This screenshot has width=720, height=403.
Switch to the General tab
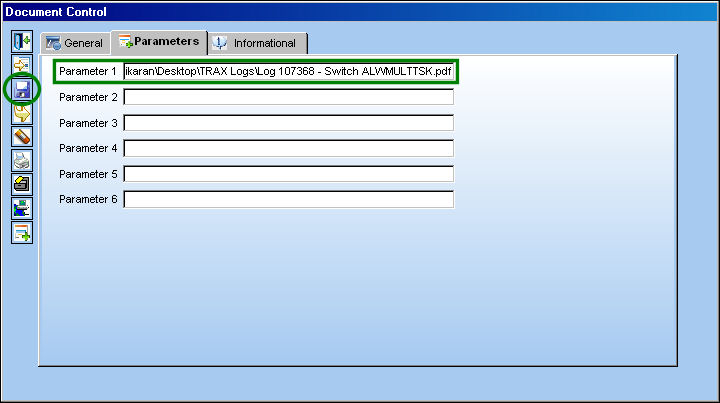[x=75, y=43]
